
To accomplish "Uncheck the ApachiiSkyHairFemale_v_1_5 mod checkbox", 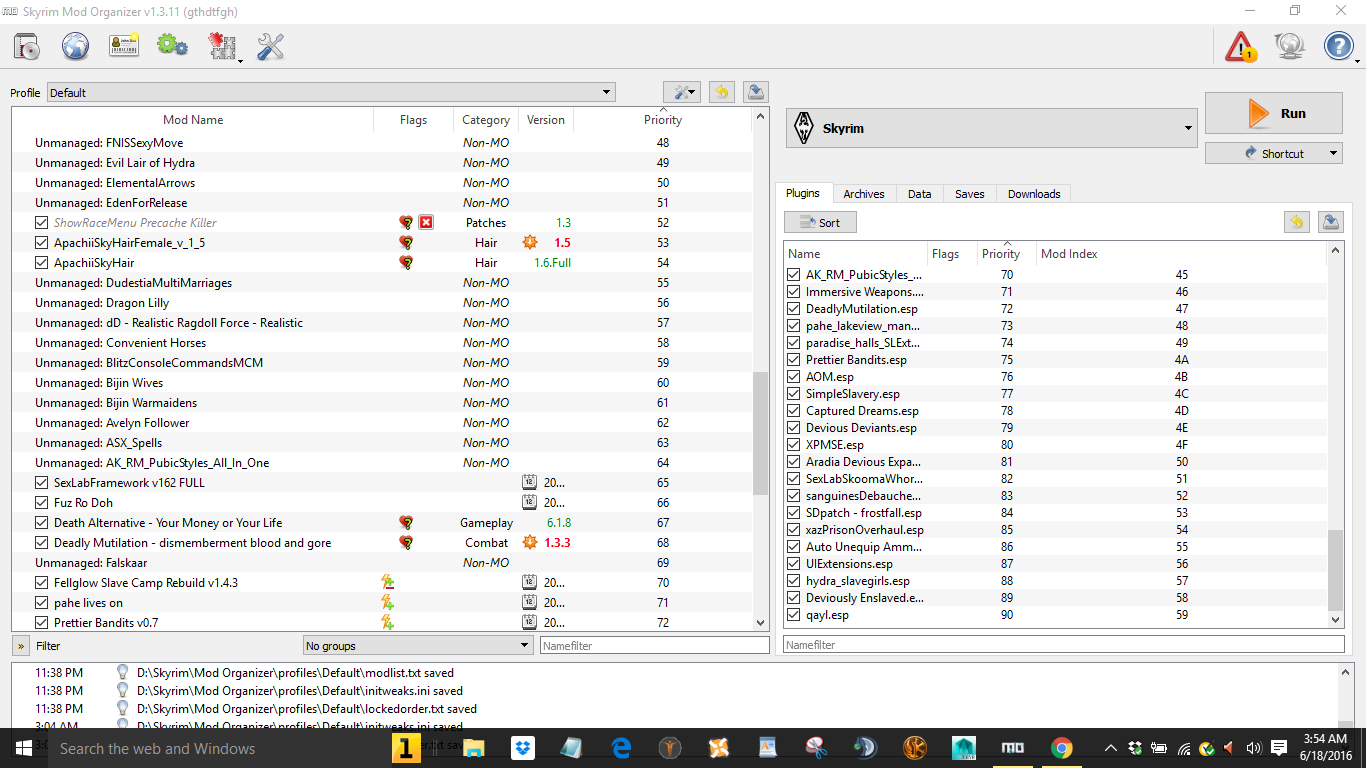I will point(42,243).
